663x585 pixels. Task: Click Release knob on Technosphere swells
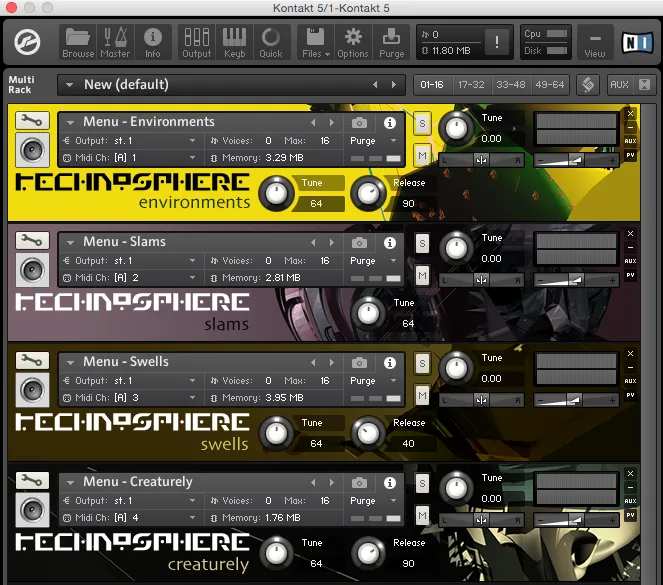368,433
